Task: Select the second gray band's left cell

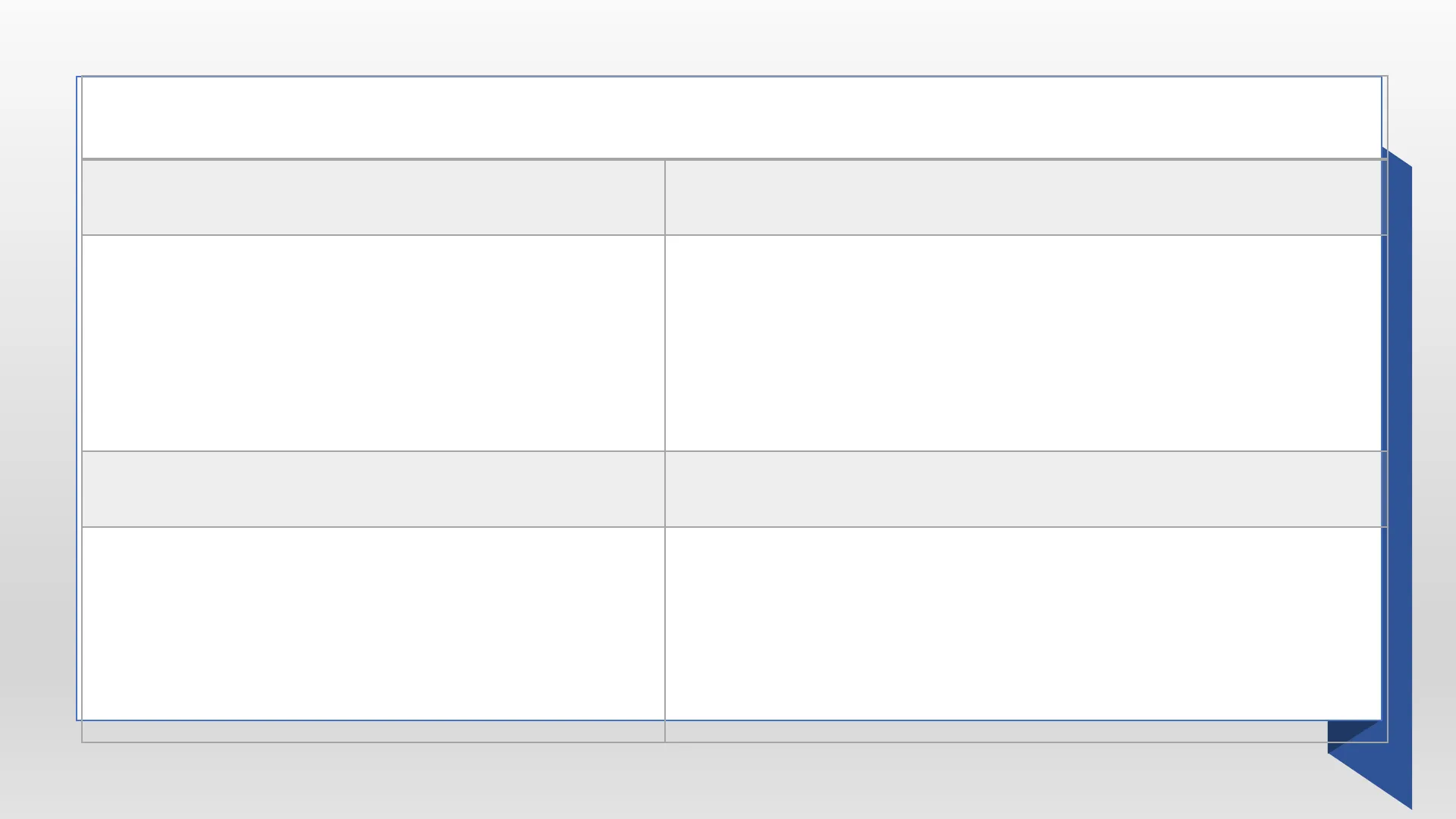Action: (x=373, y=489)
